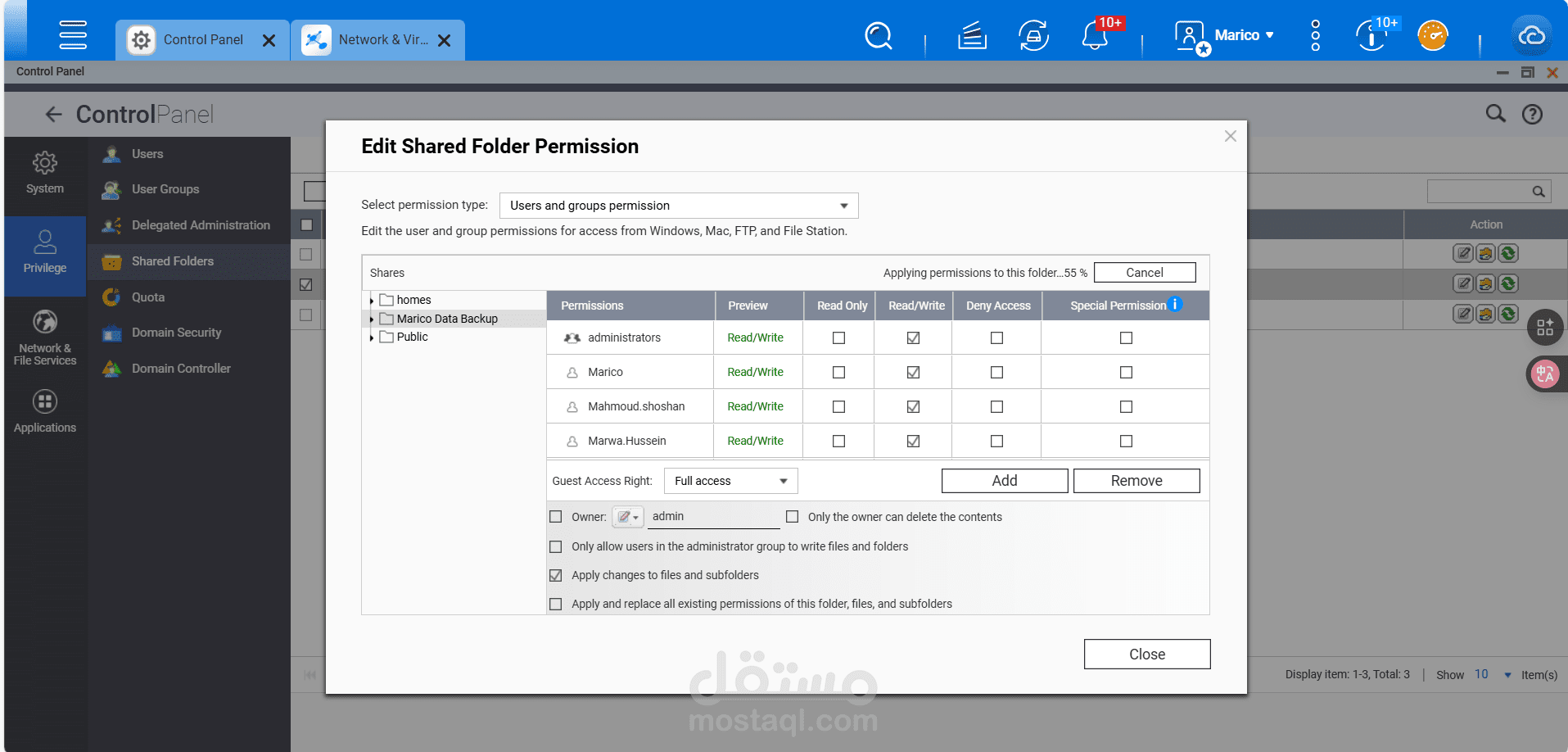This screenshot has width=1568, height=752.
Task: Select the Public folder in Shares
Action: [413, 337]
